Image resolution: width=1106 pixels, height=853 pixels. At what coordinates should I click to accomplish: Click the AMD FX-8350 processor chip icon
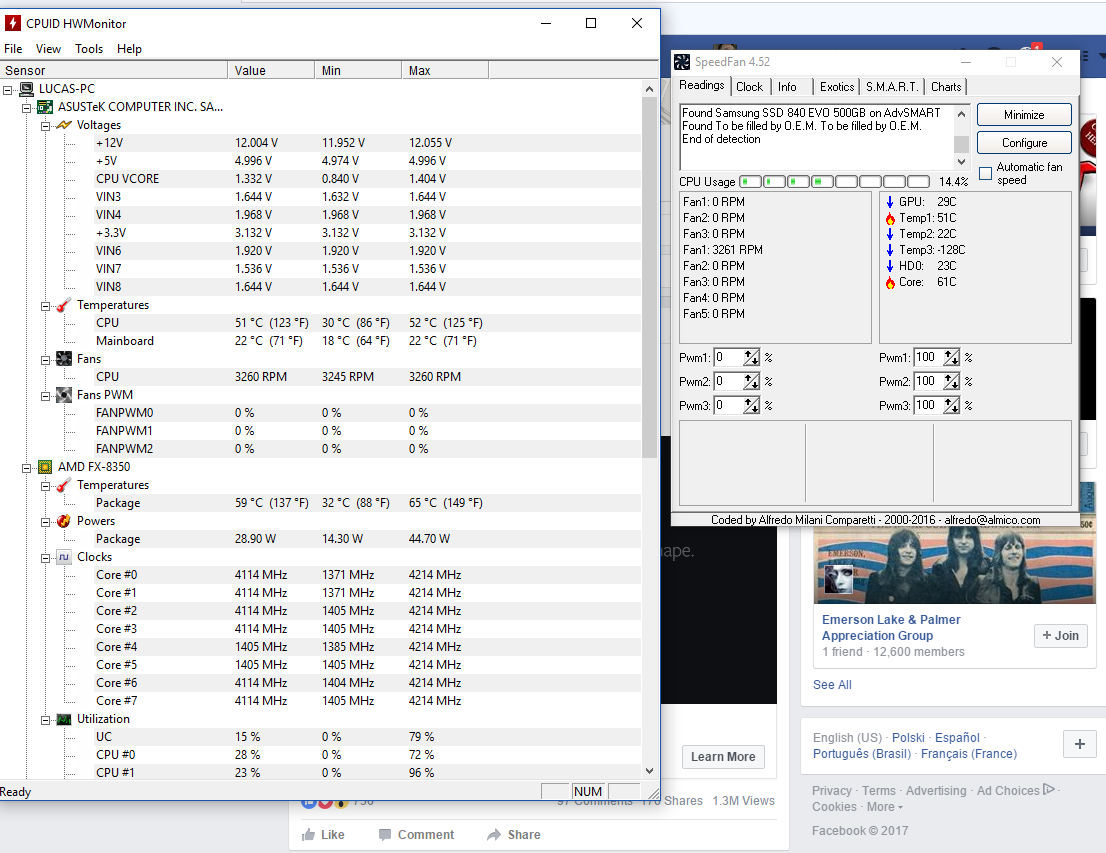point(45,466)
